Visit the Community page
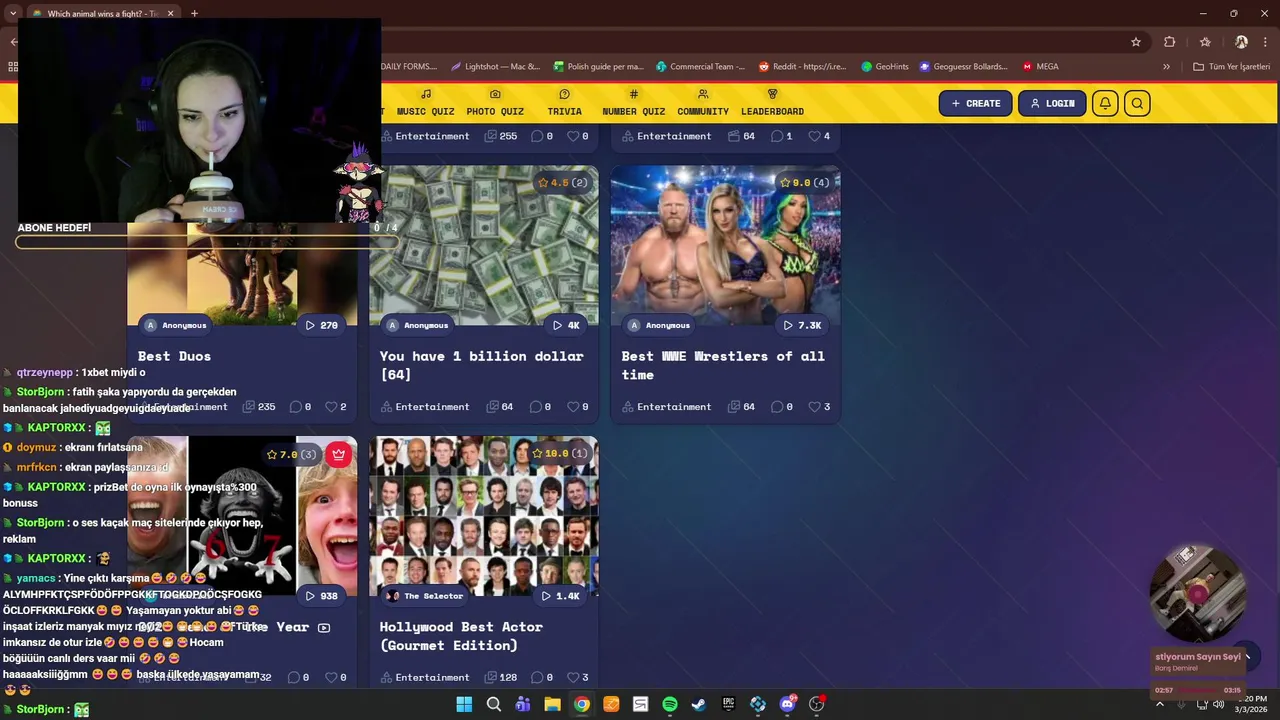The image size is (1280, 720). [x=702, y=103]
